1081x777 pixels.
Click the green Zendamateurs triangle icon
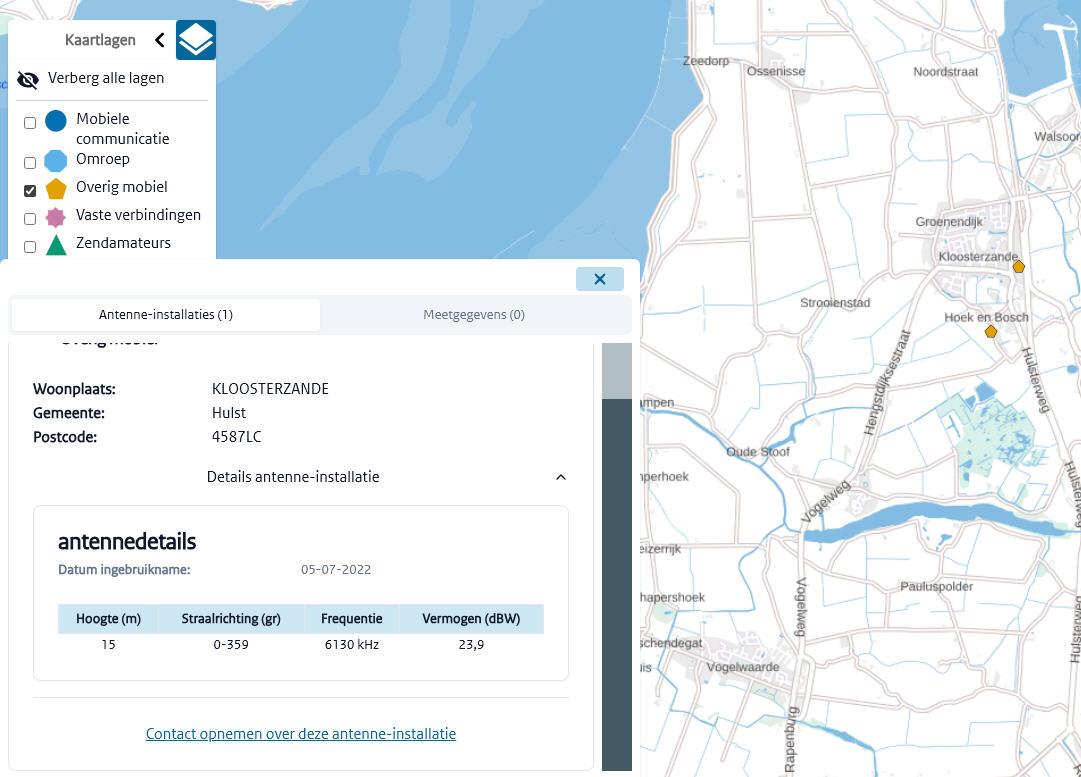56,244
